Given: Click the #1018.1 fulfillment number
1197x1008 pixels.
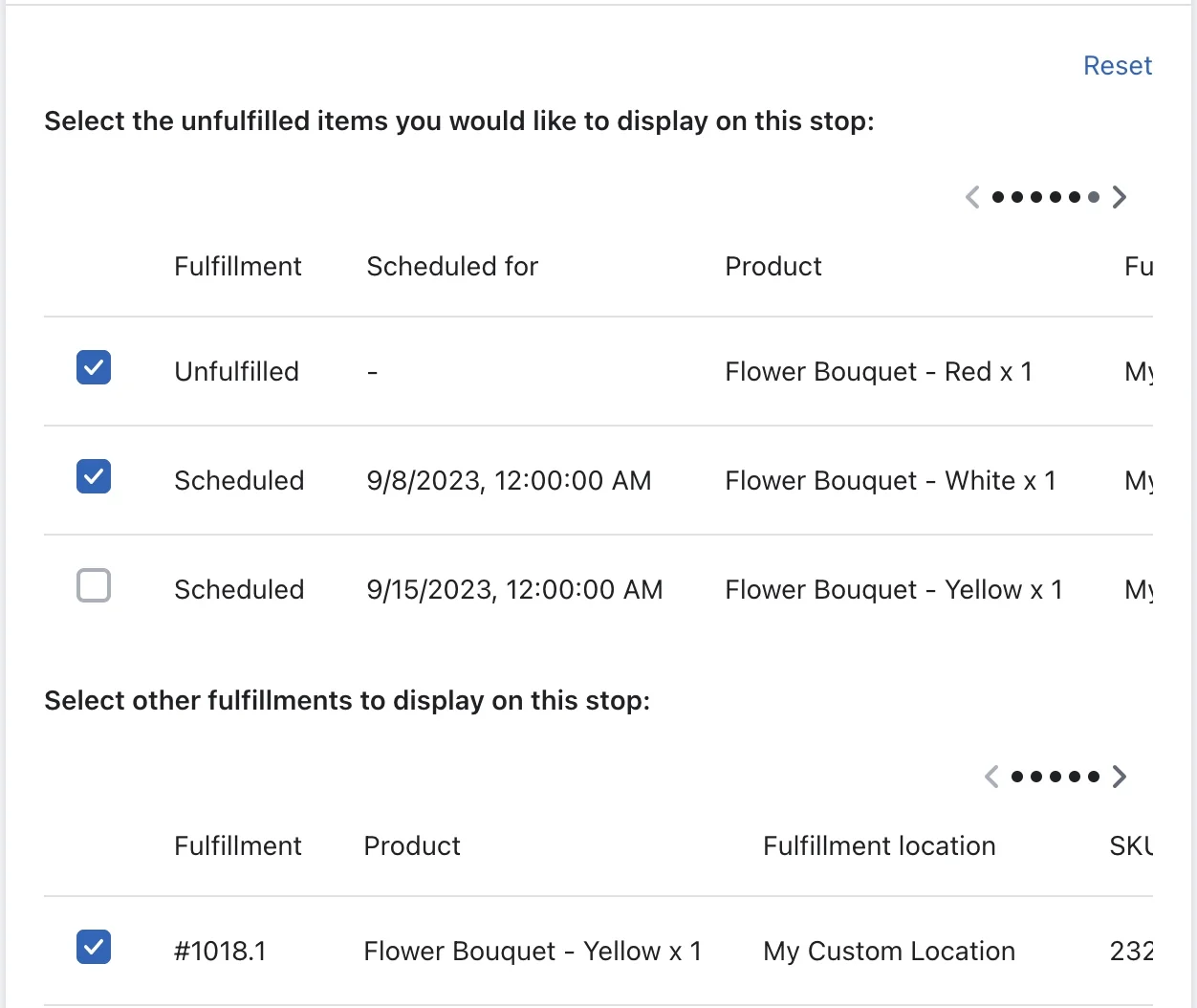Looking at the screenshot, I should 220,952.
